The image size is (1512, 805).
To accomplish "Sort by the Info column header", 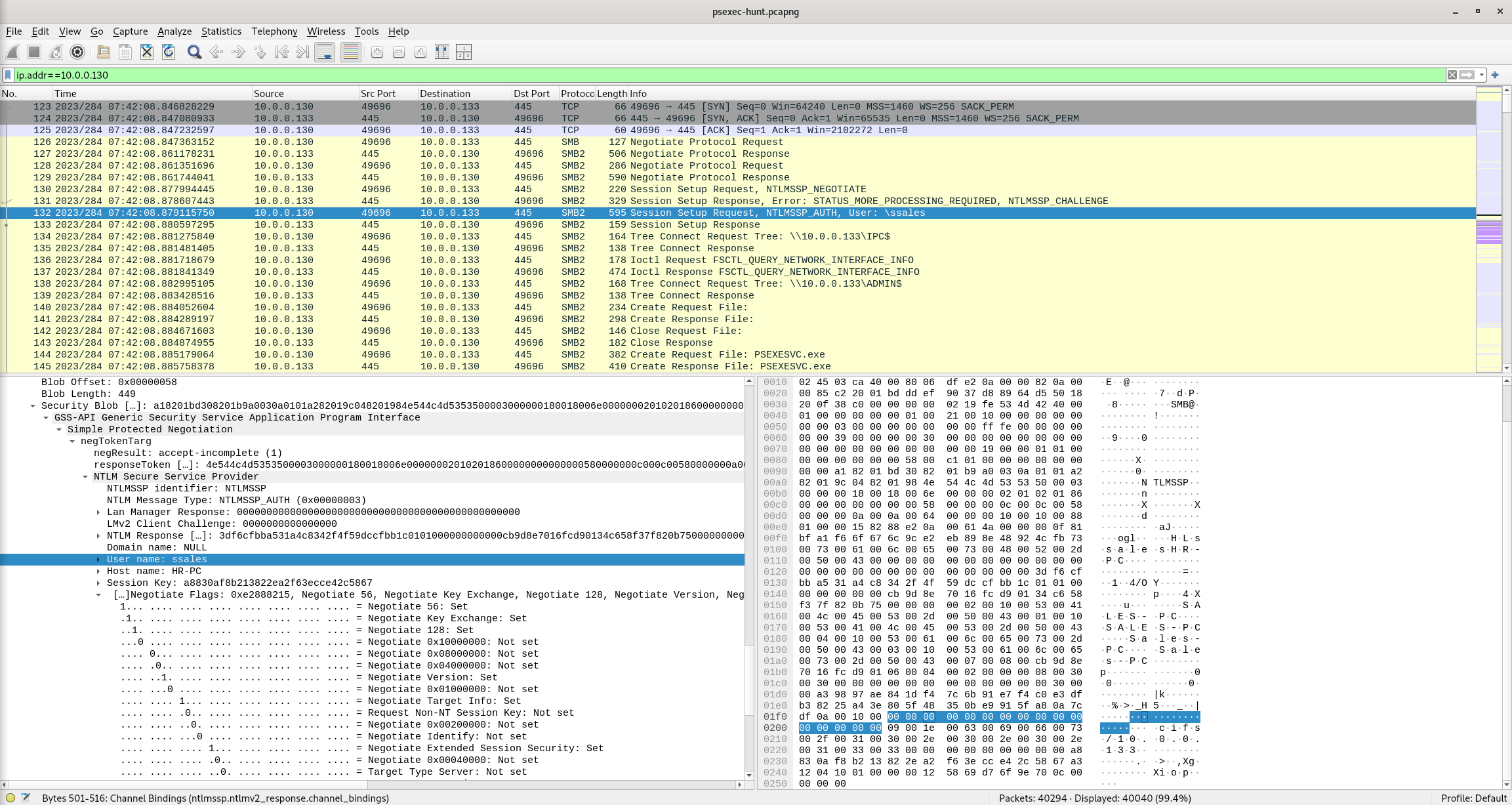I will coord(1052,93).
